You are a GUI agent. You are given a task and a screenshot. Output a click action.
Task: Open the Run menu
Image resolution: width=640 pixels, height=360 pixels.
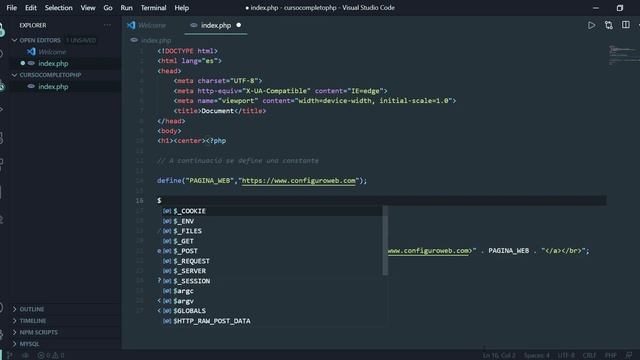127,8
